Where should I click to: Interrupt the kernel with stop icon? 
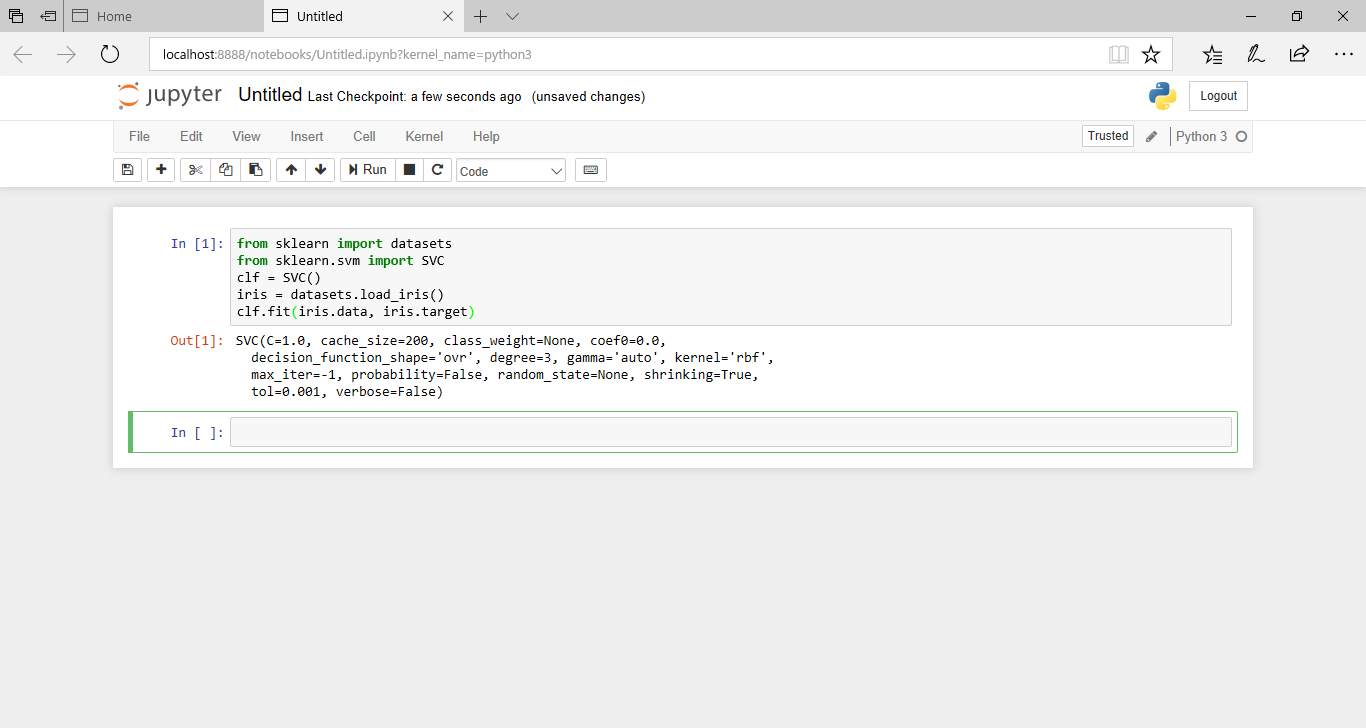[x=409, y=169]
